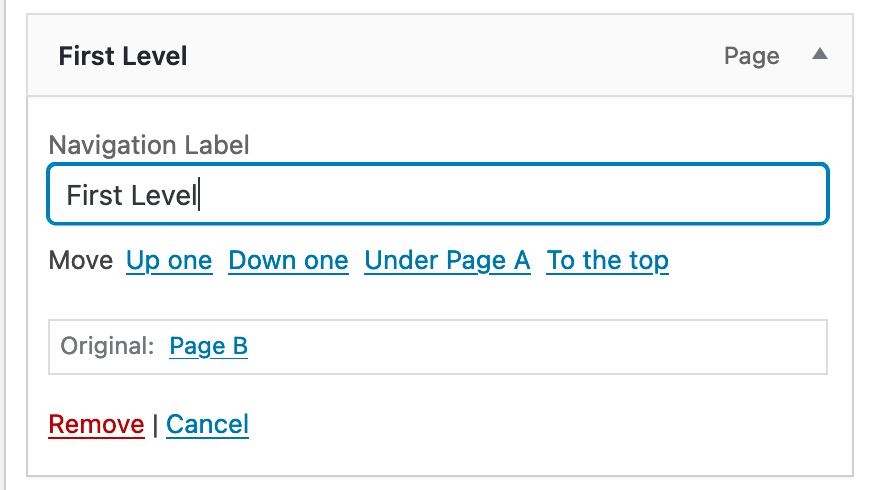Image resolution: width=884 pixels, height=490 pixels.
Task: Click the Move label text
Action: point(80,261)
